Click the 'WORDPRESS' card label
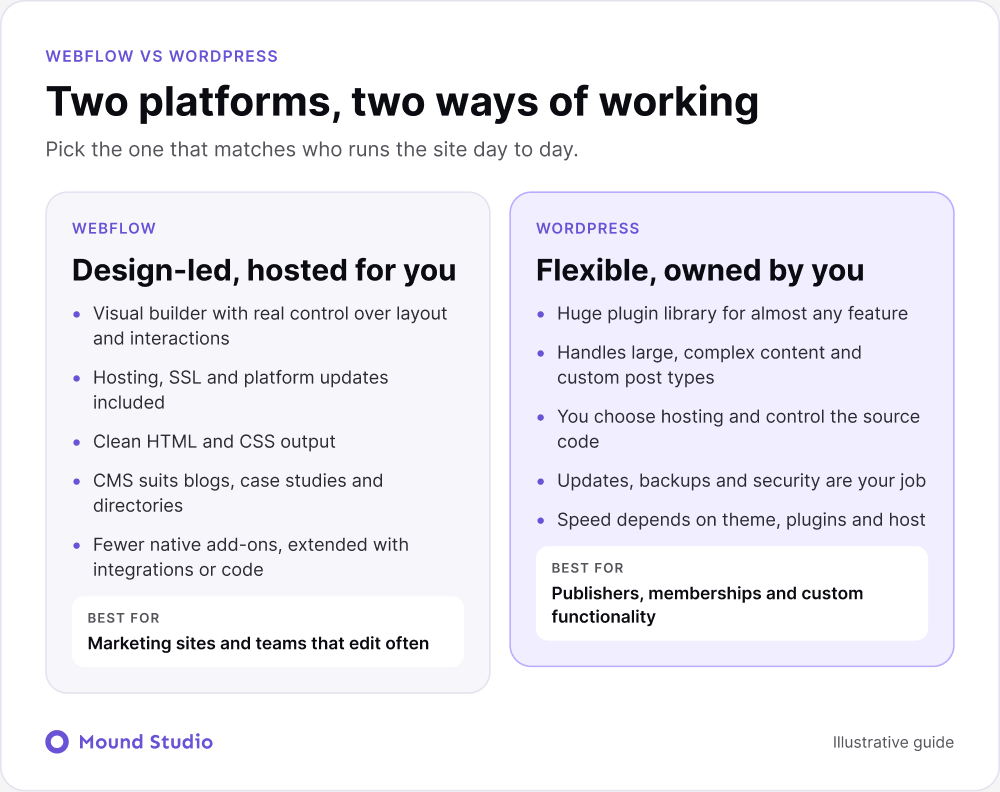 tap(587, 228)
